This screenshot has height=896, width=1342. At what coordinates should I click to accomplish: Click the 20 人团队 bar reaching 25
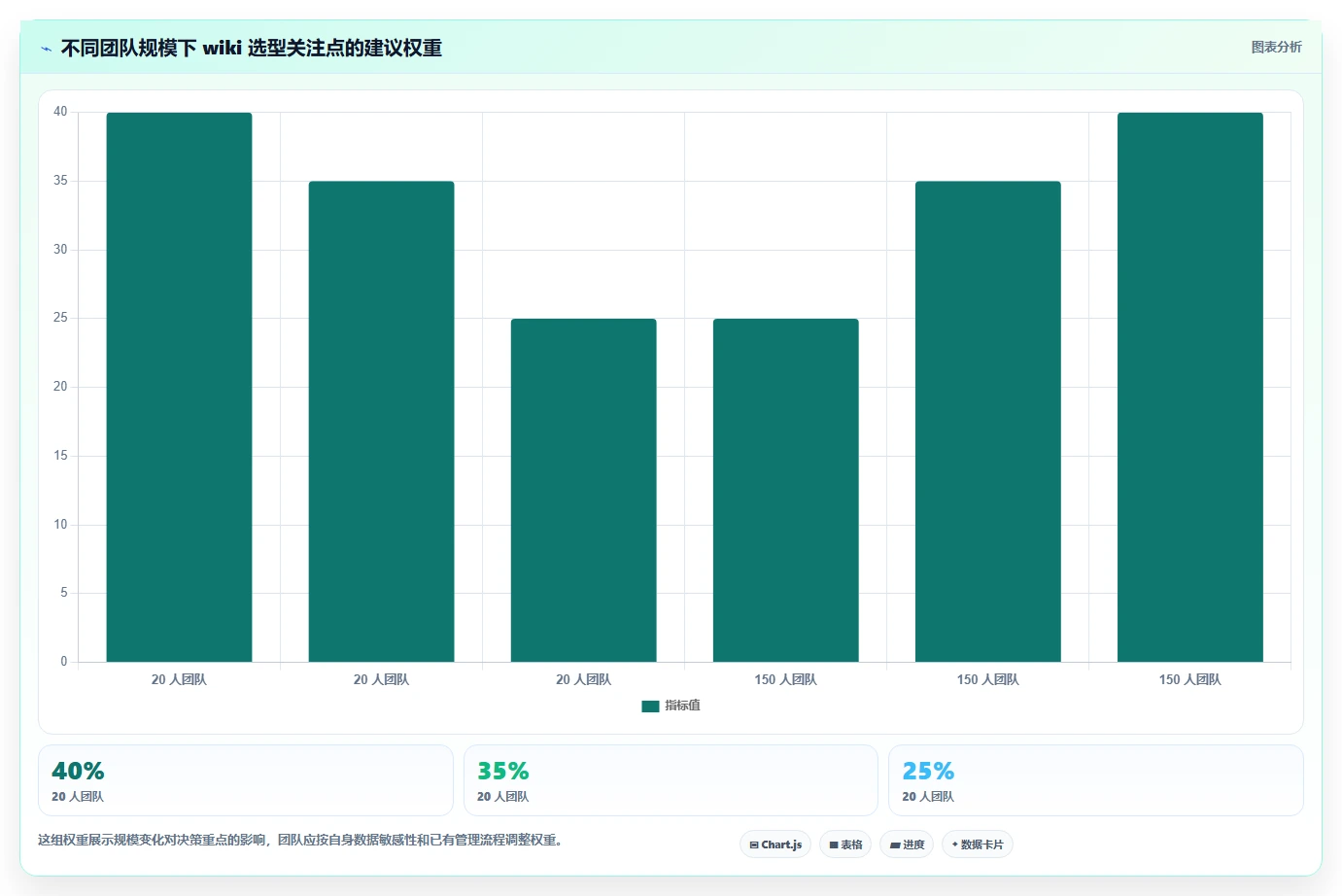583,490
